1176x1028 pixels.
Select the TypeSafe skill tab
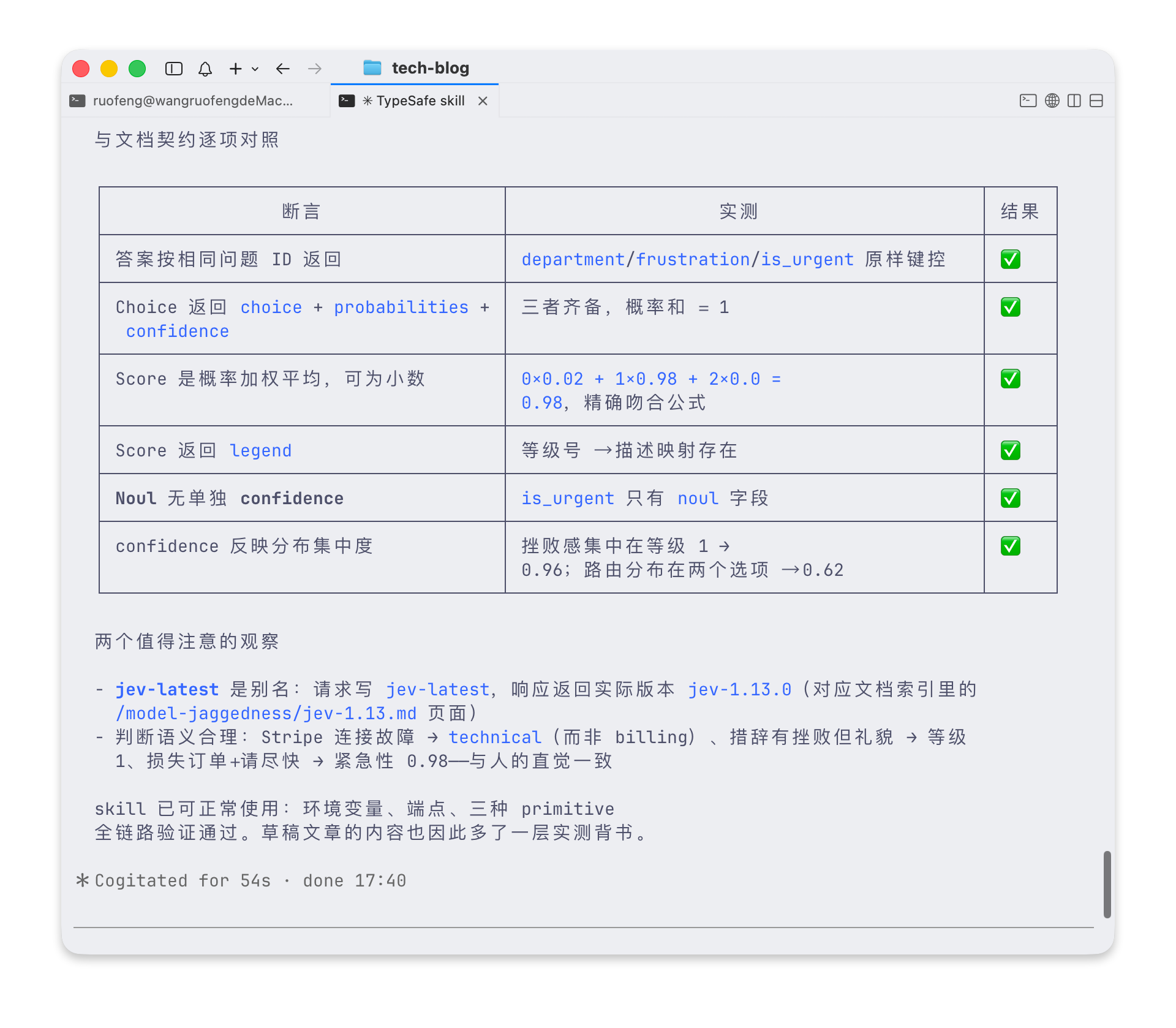tap(415, 100)
